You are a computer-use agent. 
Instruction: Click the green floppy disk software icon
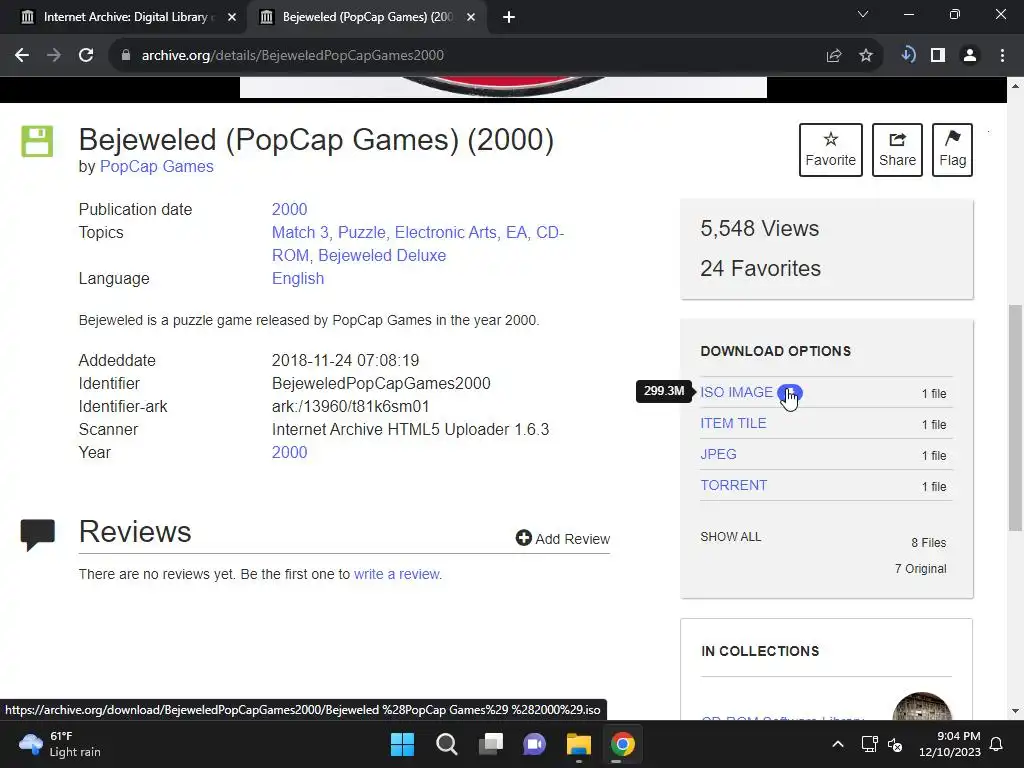(x=37, y=141)
